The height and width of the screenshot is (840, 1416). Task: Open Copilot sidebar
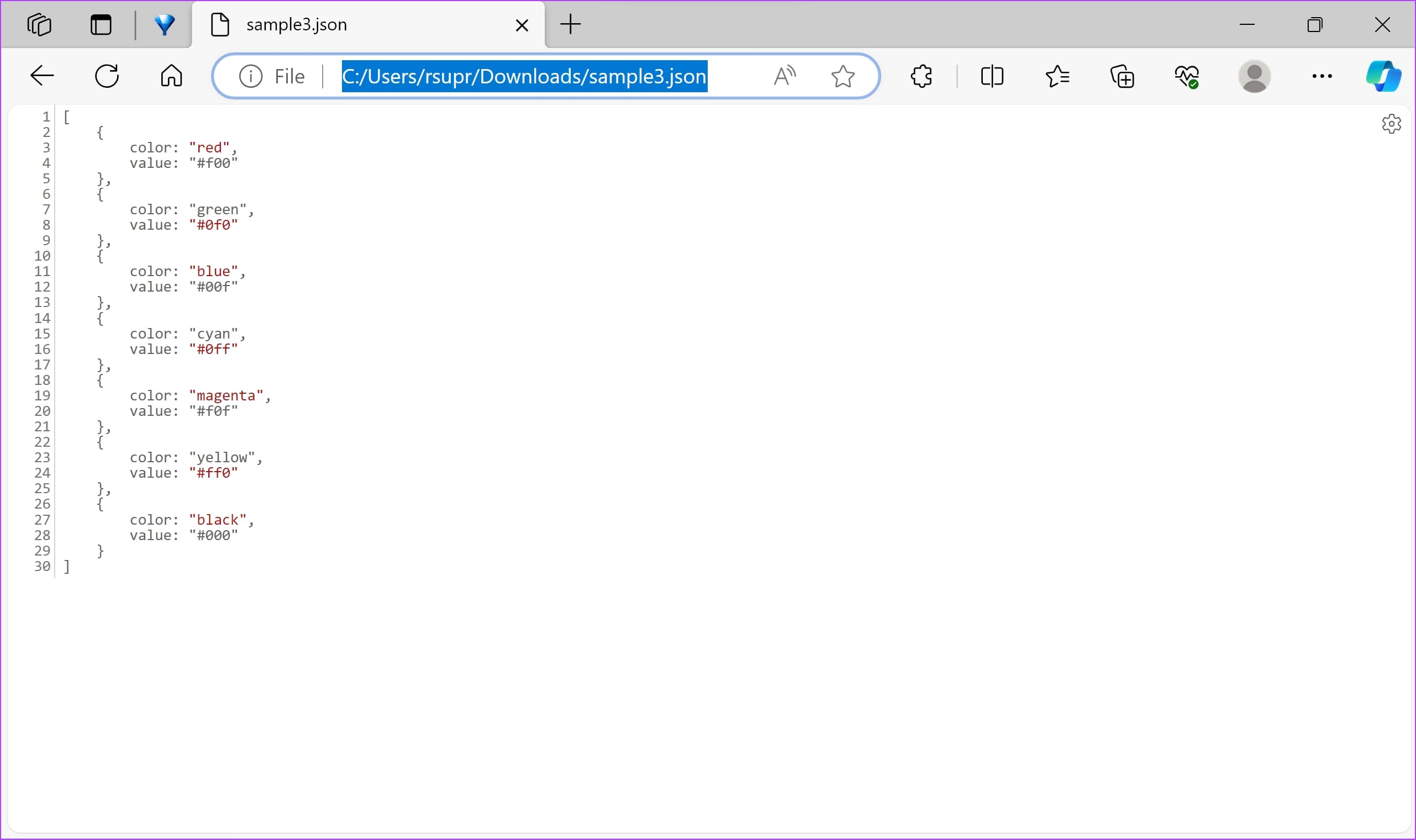pyautogui.click(x=1383, y=75)
